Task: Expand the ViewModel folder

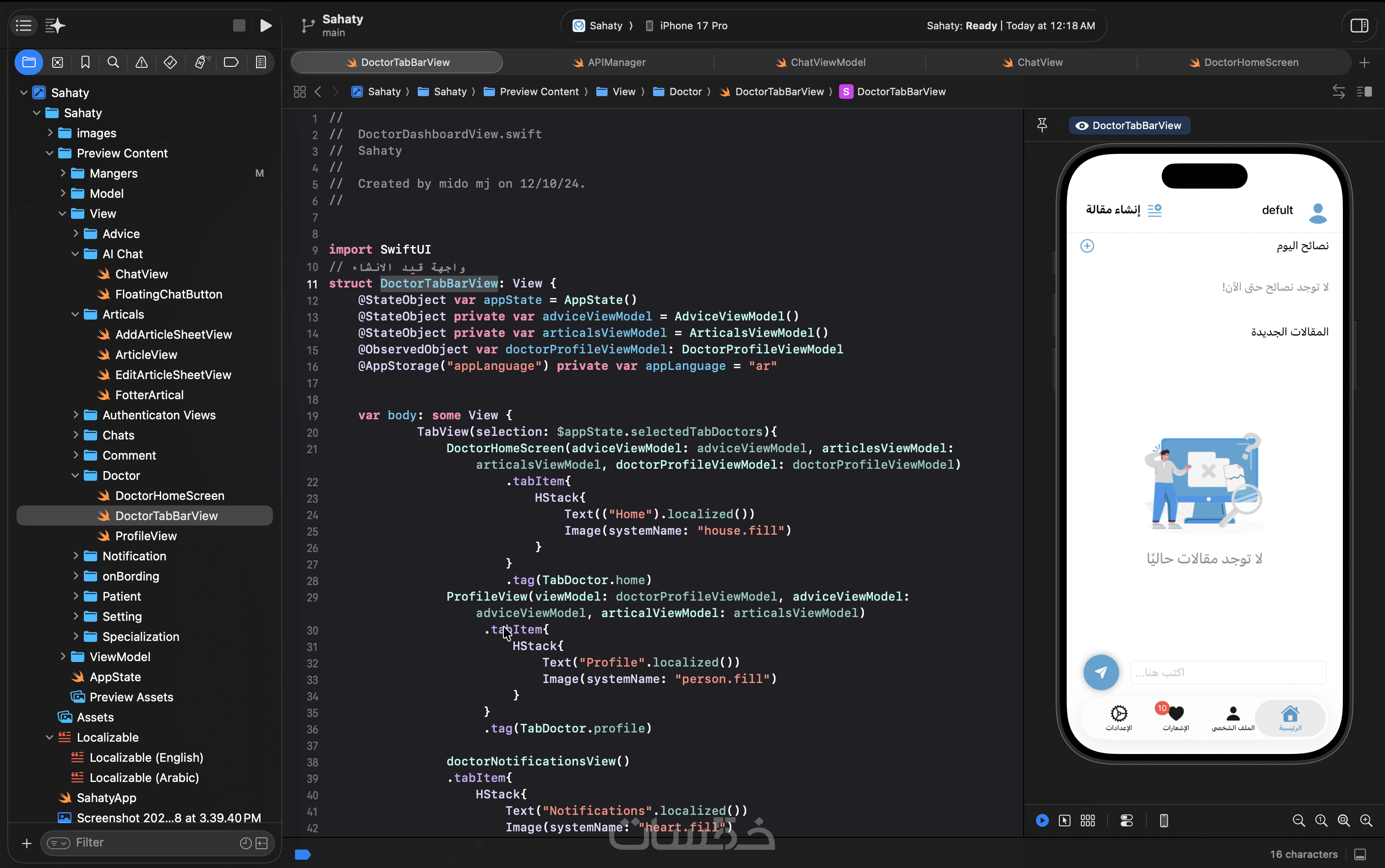Action: click(63, 656)
